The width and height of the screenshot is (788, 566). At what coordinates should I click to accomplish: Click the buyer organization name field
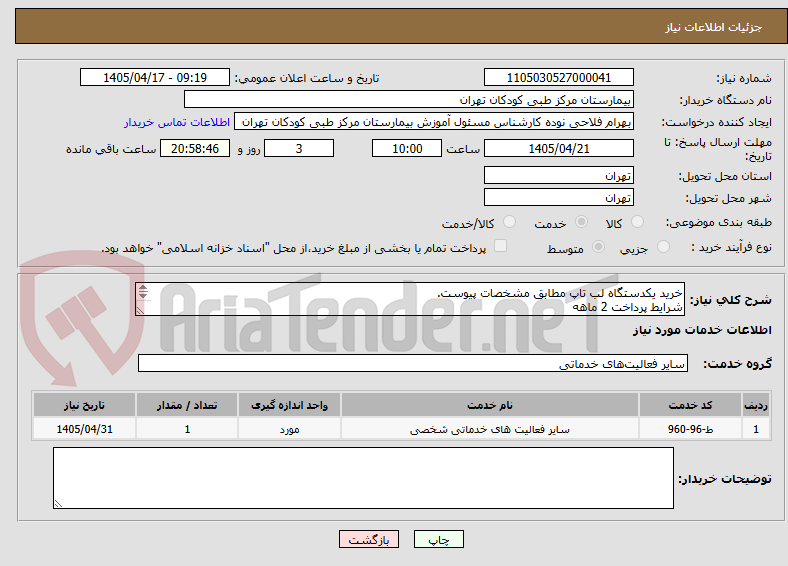coord(409,100)
